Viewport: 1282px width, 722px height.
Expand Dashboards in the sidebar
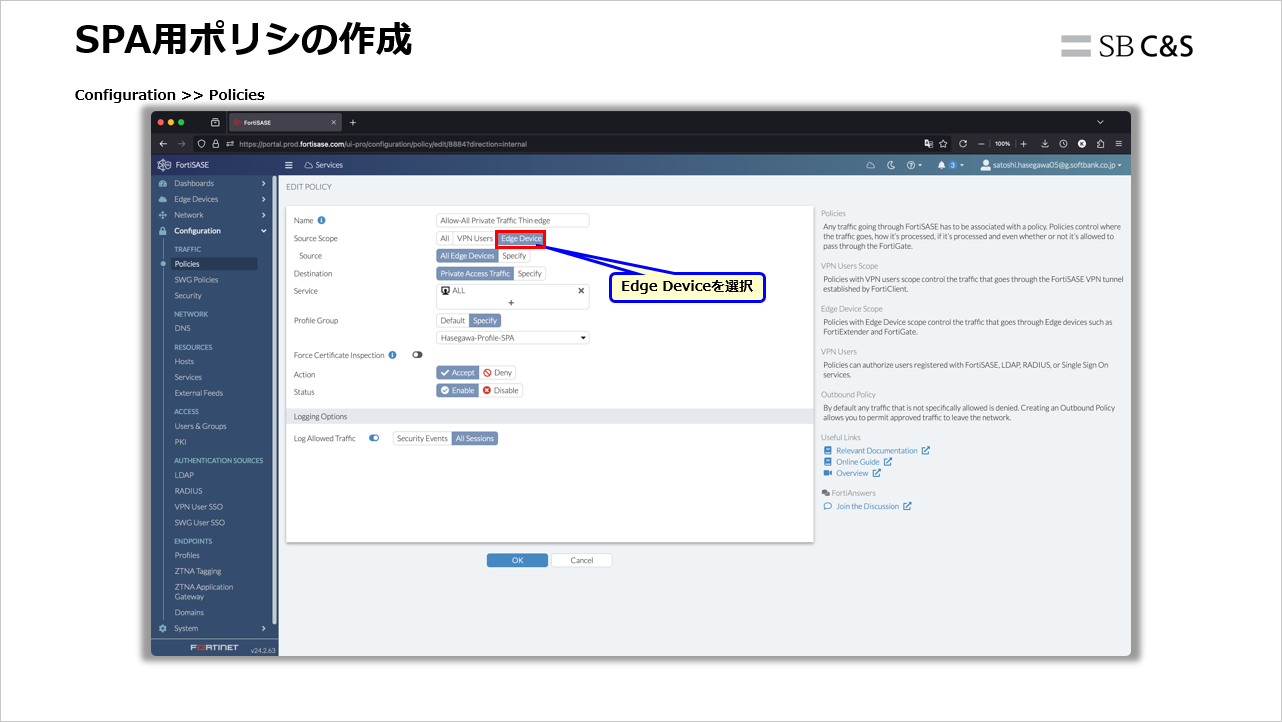pyautogui.click(x=213, y=183)
